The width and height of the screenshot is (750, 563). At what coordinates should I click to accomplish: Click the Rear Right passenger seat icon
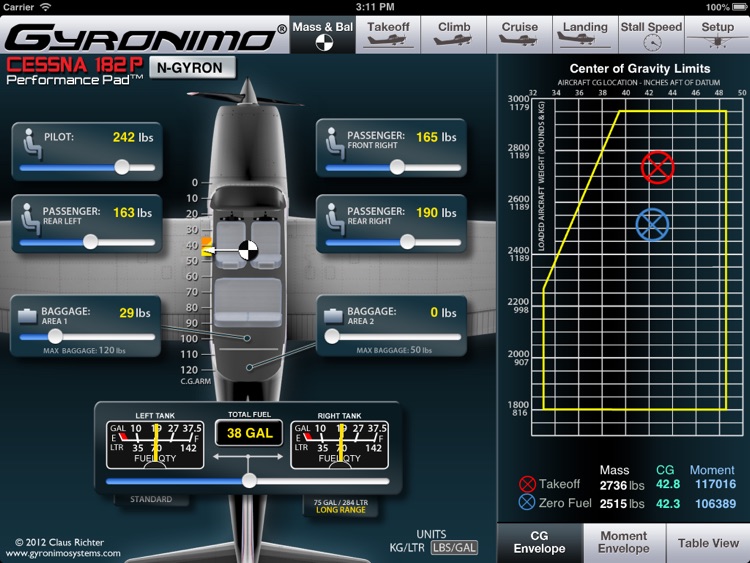pyautogui.click(x=334, y=219)
